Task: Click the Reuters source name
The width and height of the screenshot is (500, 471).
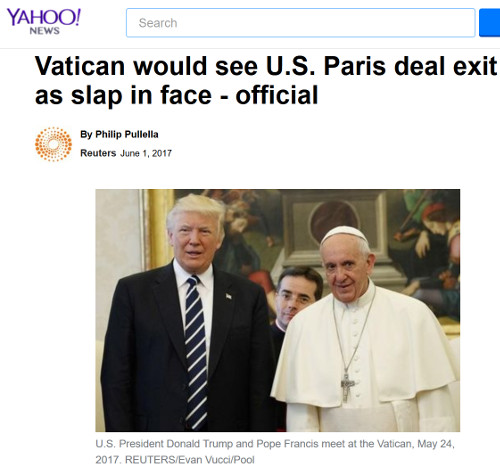Action: (x=98, y=153)
